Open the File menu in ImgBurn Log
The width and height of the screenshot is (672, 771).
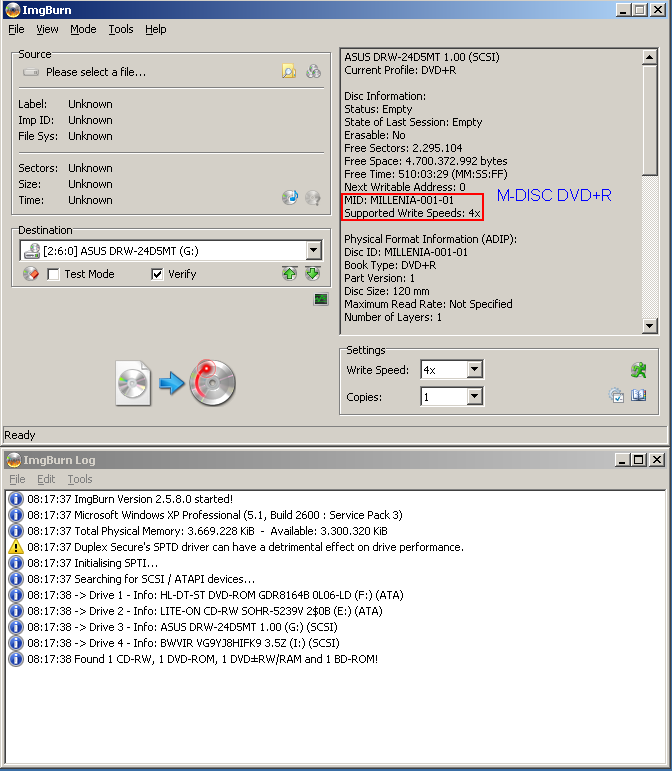point(17,479)
